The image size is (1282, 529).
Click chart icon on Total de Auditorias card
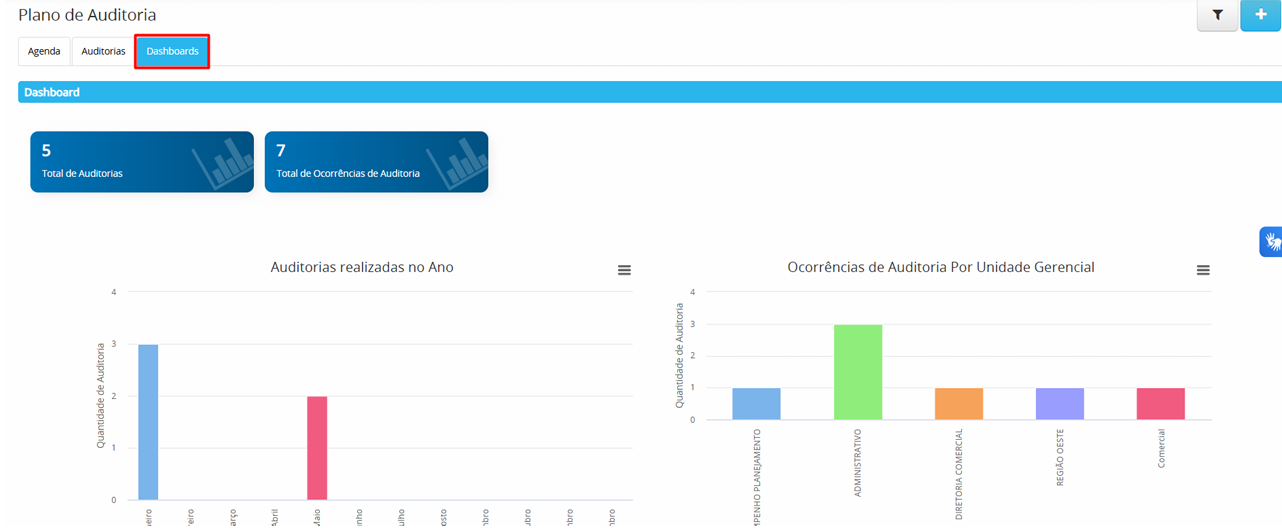[222, 163]
